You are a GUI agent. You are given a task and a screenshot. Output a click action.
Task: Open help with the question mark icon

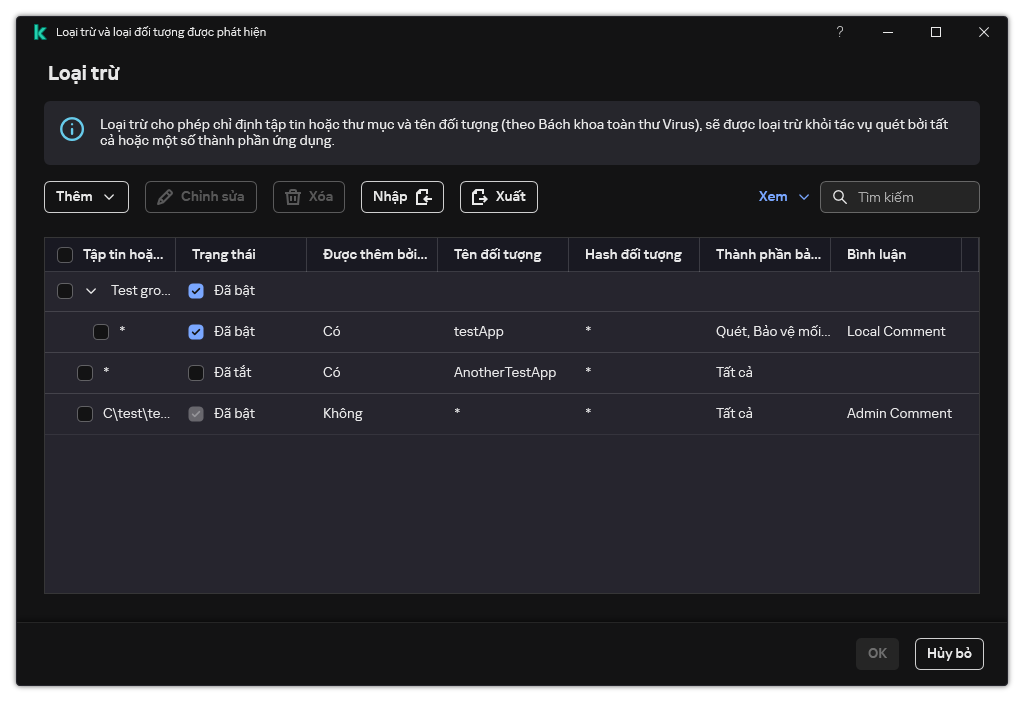click(839, 32)
